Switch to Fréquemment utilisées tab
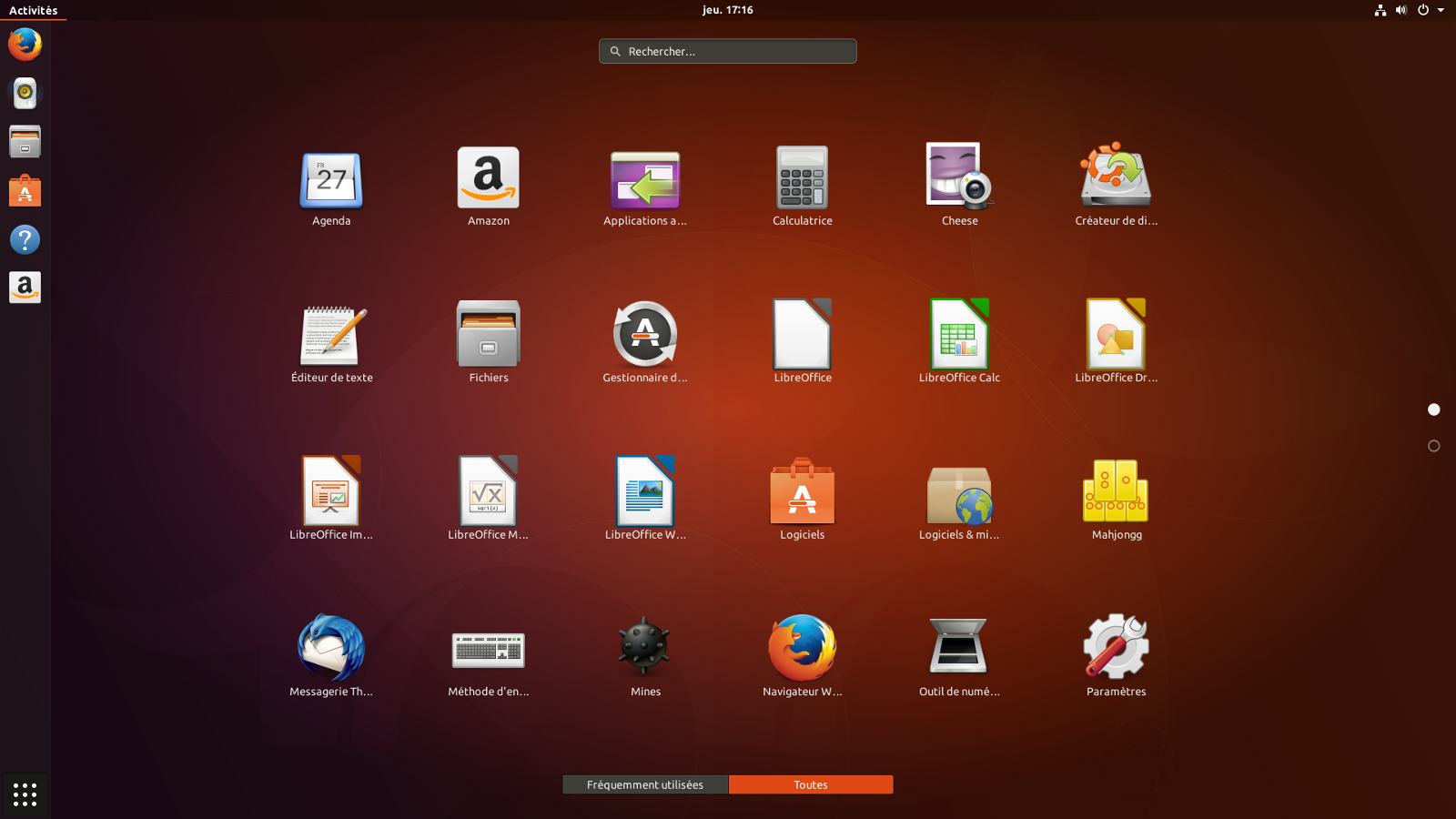This screenshot has width=1456, height=819. click(x=645, y=784)
